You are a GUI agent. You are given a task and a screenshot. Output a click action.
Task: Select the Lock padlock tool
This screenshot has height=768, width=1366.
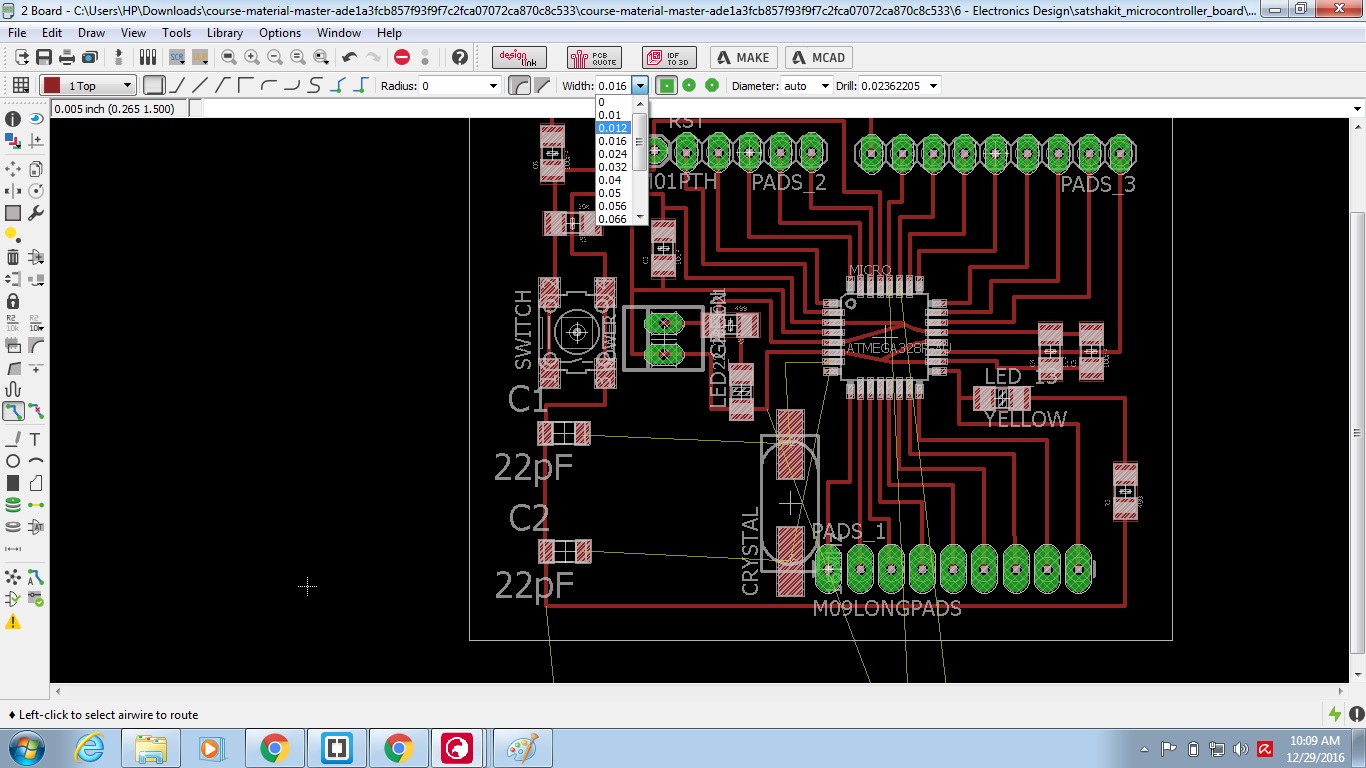tap(13, 301)
